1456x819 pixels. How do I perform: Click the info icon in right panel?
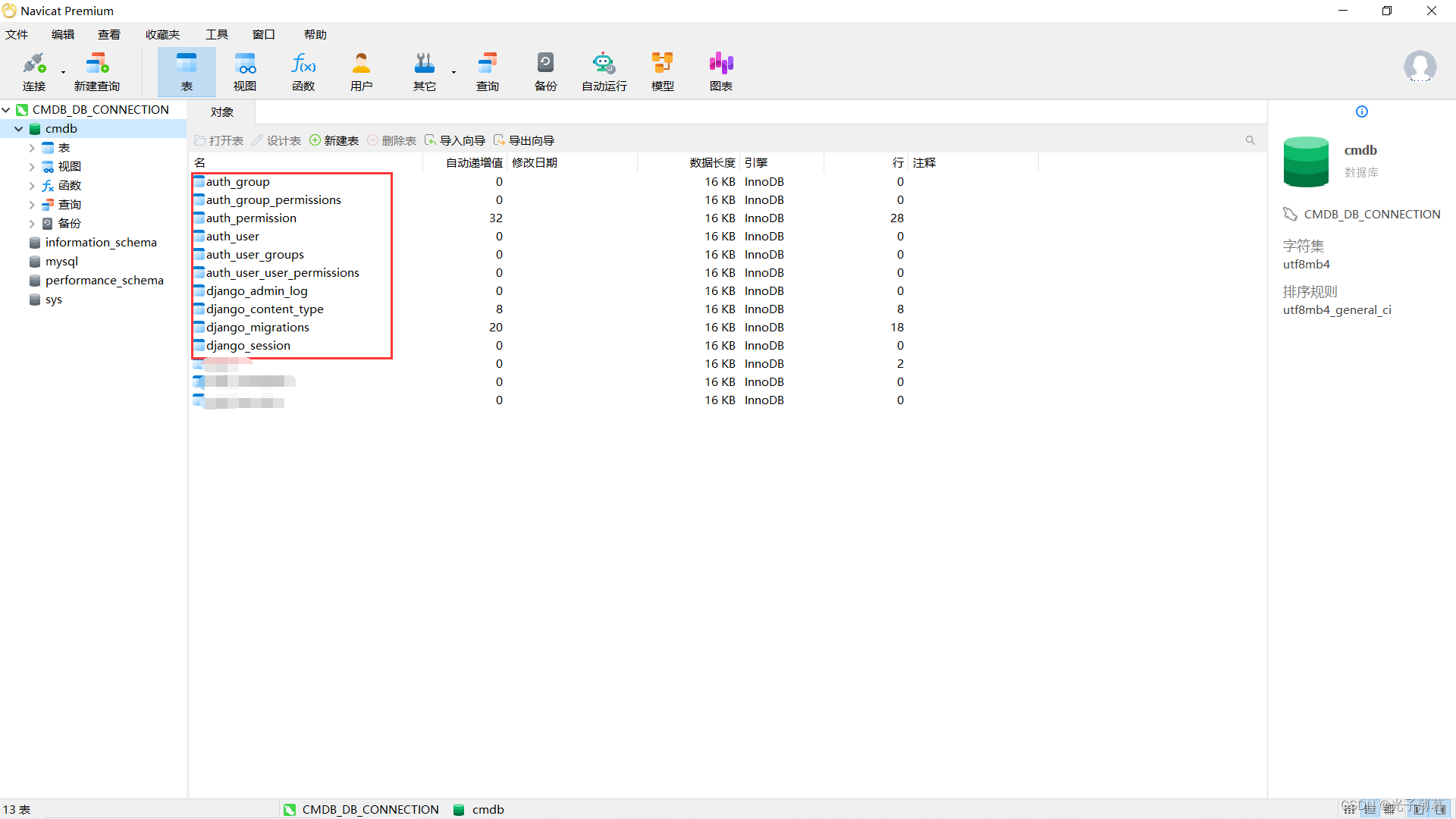point(1362,112)
